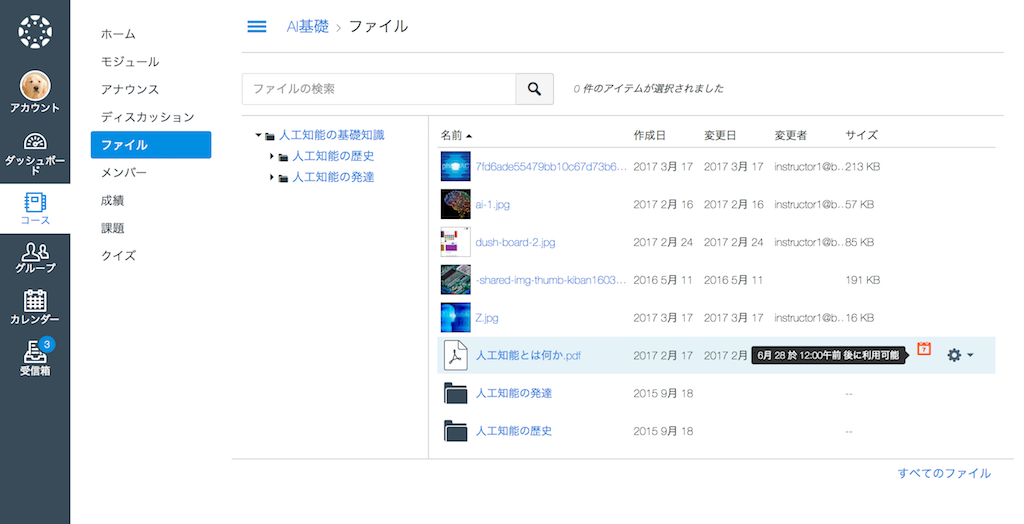Open カレンダー in the global navigation
The height and width of the screenshot is (524, 1024).
(35, 307)
